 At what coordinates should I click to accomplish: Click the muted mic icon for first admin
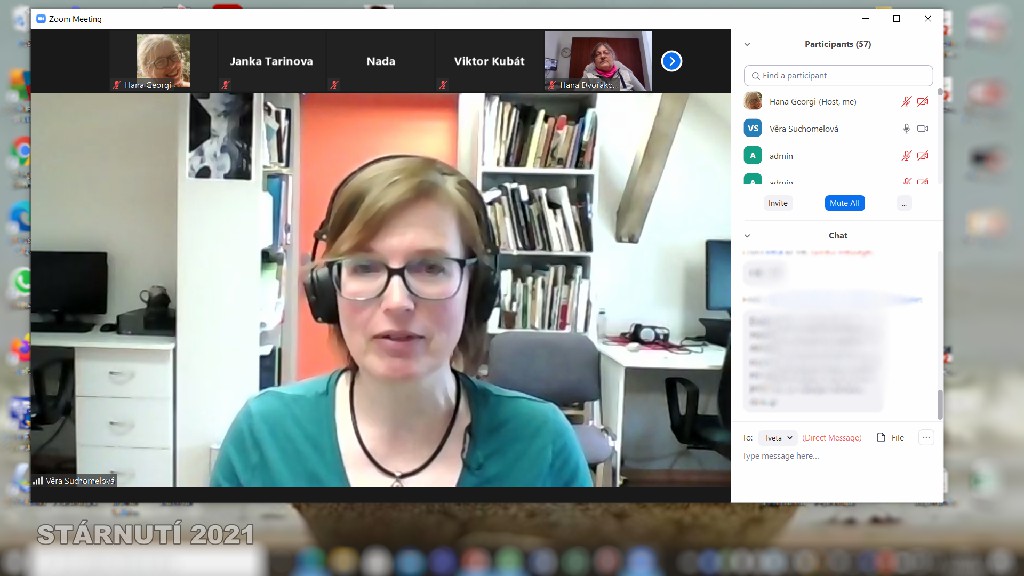point(906,156)
